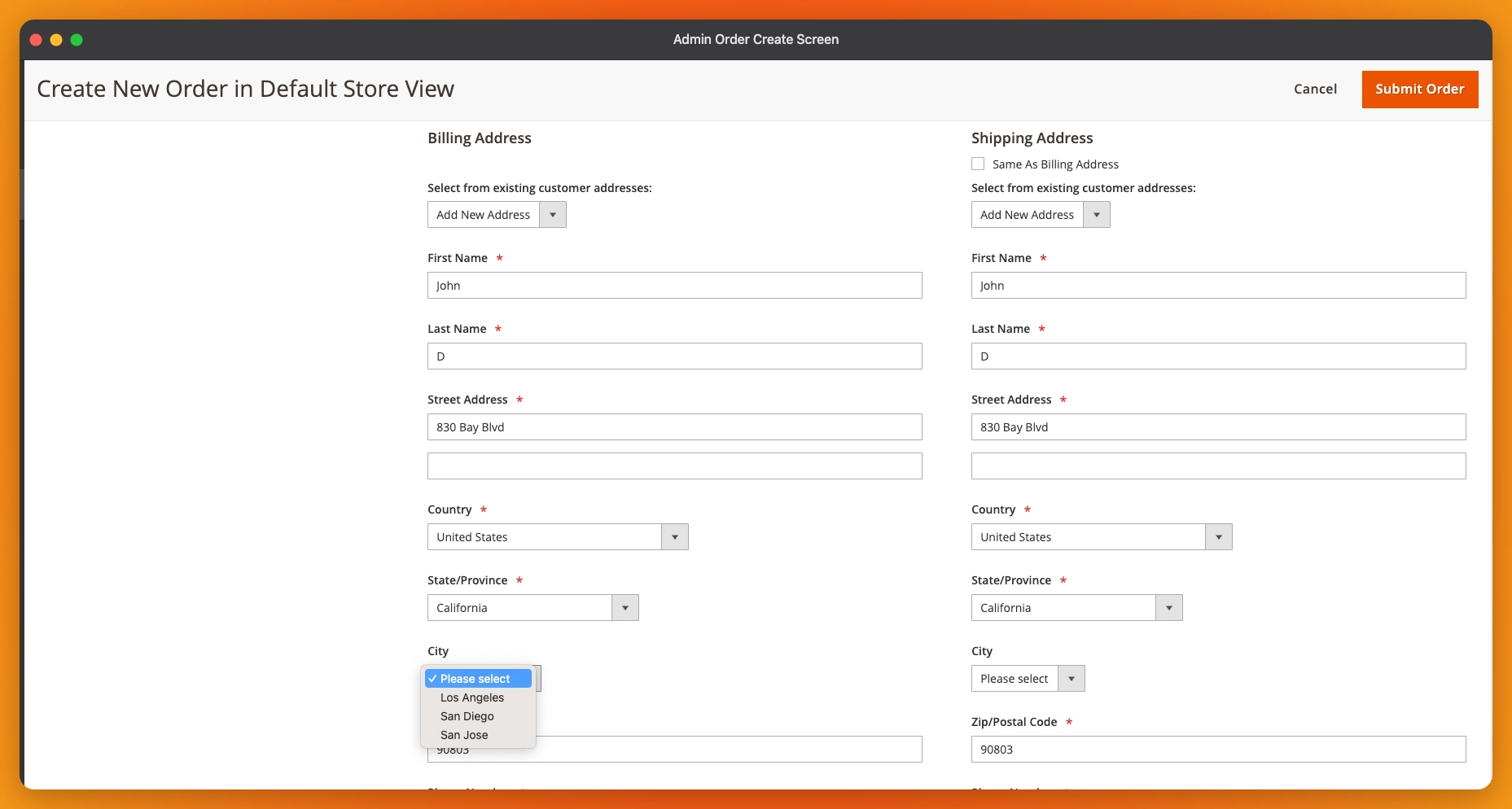
Task: Open shipping City dropdown
Action: click(x=1028, y=679)
